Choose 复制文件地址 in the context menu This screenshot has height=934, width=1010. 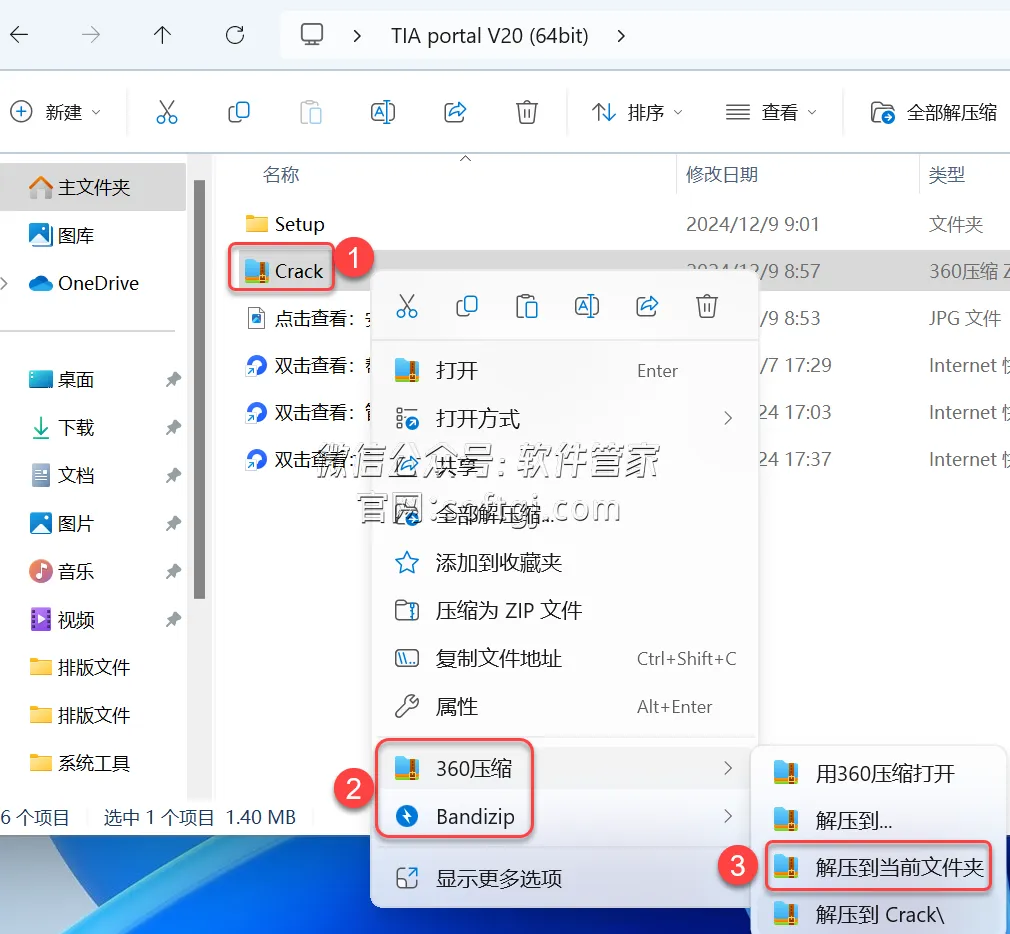[x=564, y=658]
